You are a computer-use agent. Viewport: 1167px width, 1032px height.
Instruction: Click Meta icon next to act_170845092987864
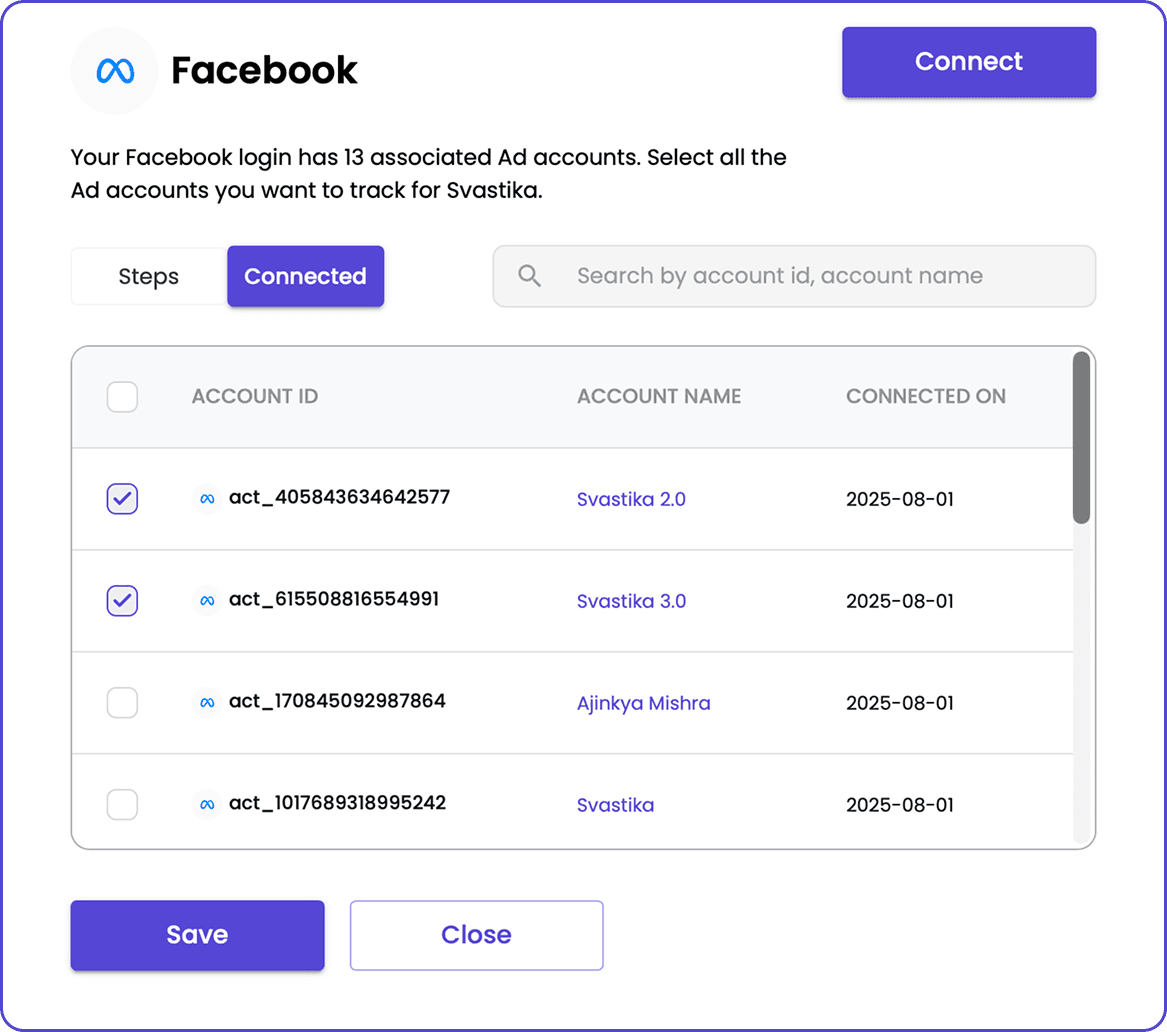(207, 702)
